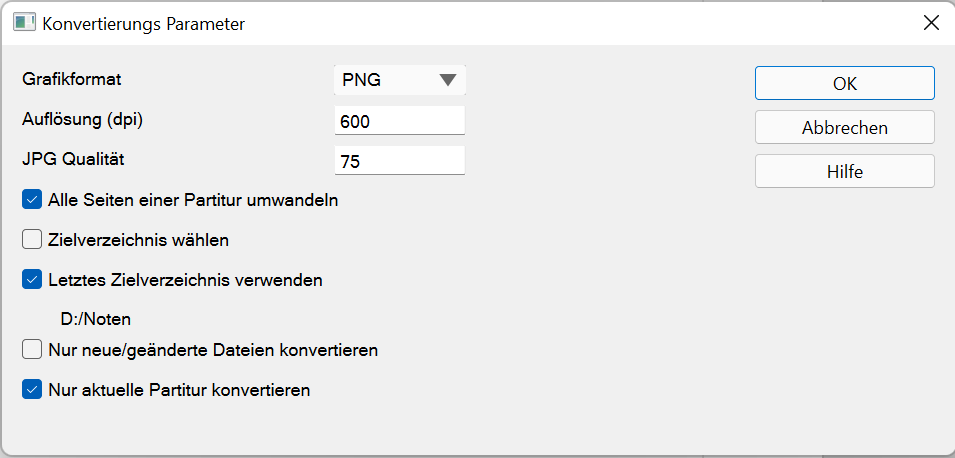Click the Letztes Zielverzeichnis verwenden label text
The height and width of the screenshot is (458, 955).
tap(185, 280)
